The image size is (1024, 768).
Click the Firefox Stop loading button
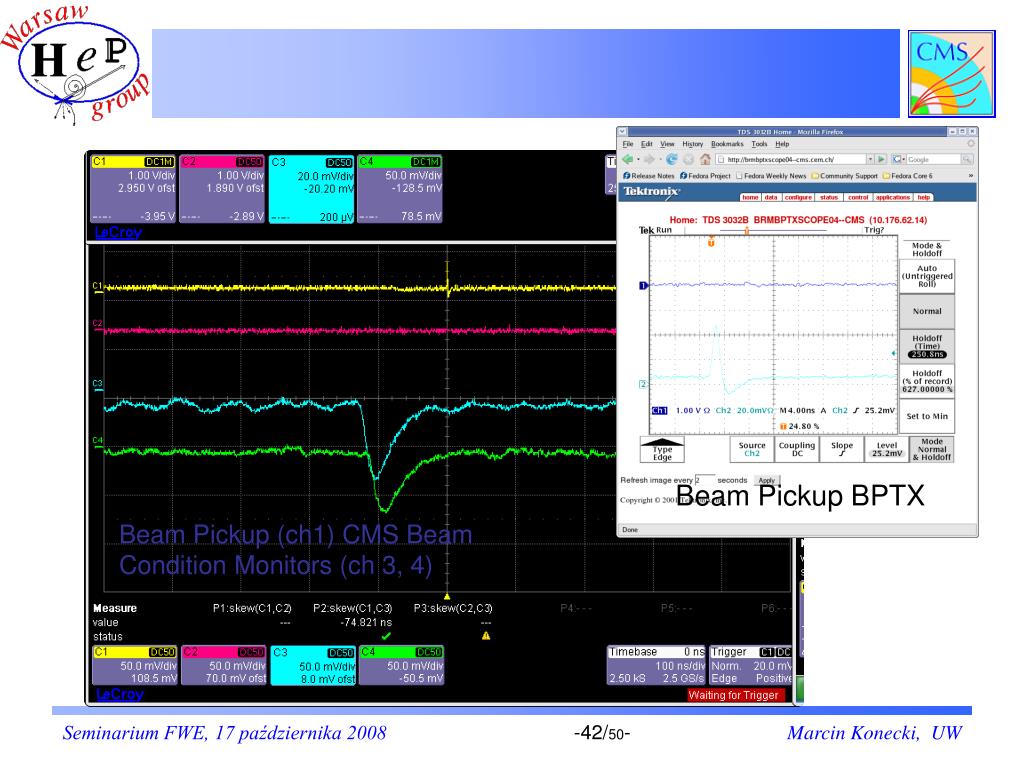tap(688, 159)
